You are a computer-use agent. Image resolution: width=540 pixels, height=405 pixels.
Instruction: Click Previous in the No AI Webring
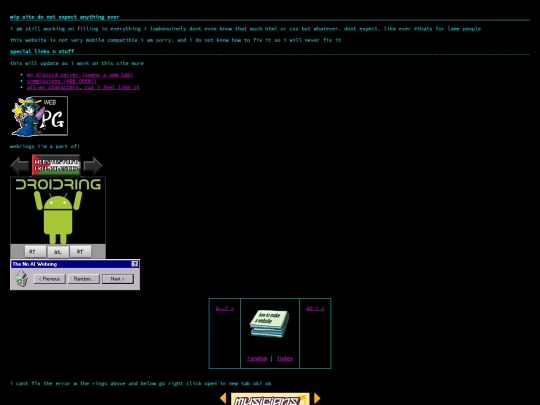(x=50, y=279)
